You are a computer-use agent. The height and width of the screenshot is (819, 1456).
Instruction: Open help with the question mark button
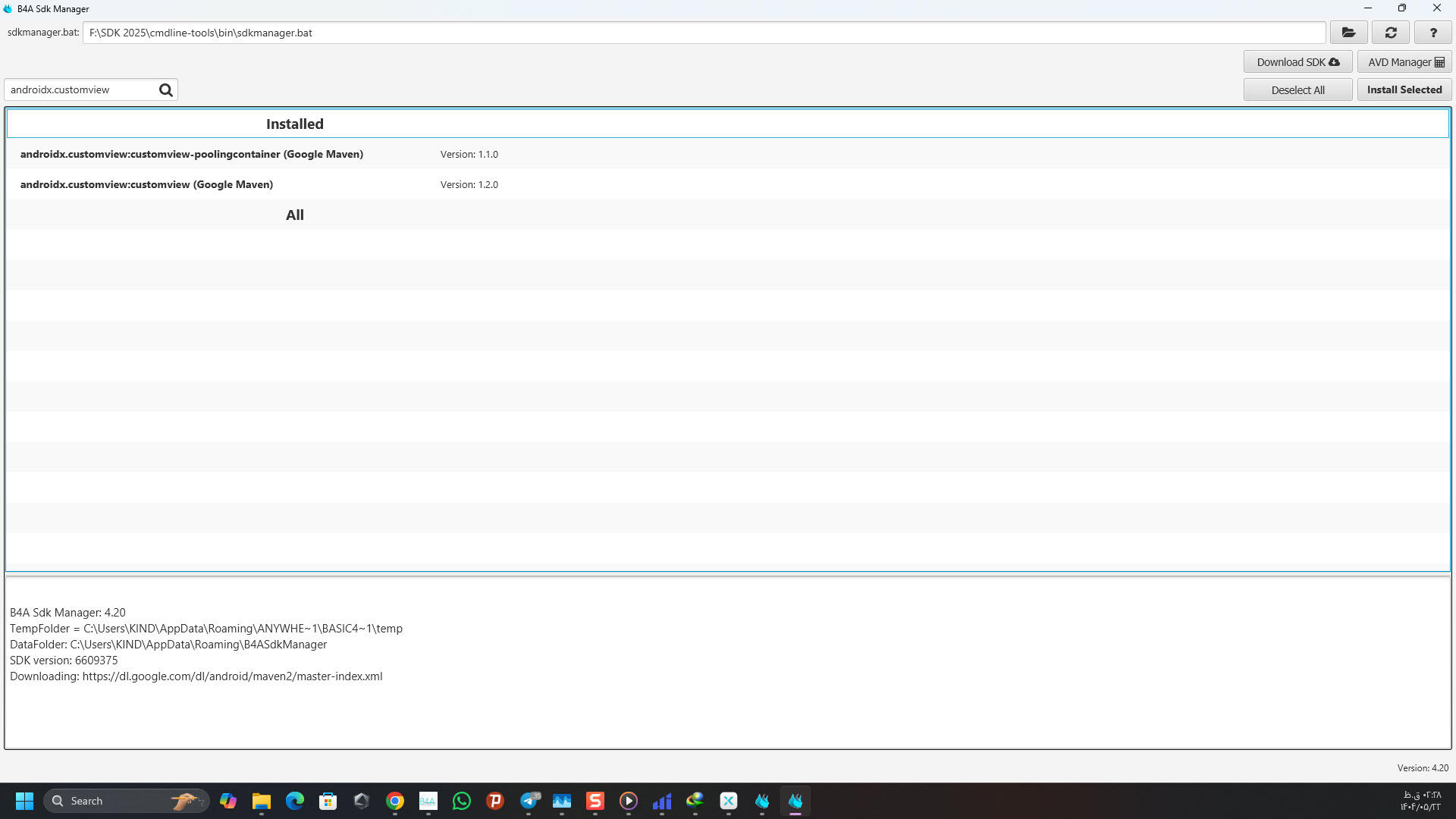1432,33
